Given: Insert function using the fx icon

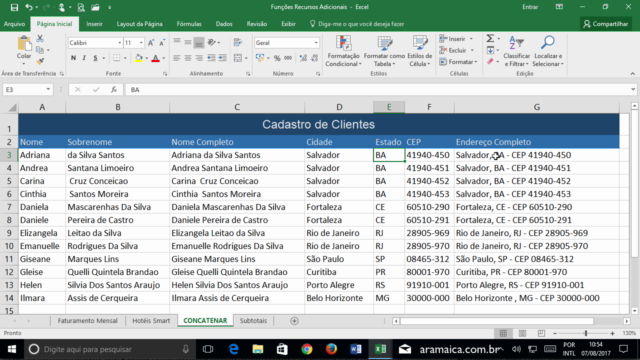Looking at the screenshot, I should click(x=114, y=89).
